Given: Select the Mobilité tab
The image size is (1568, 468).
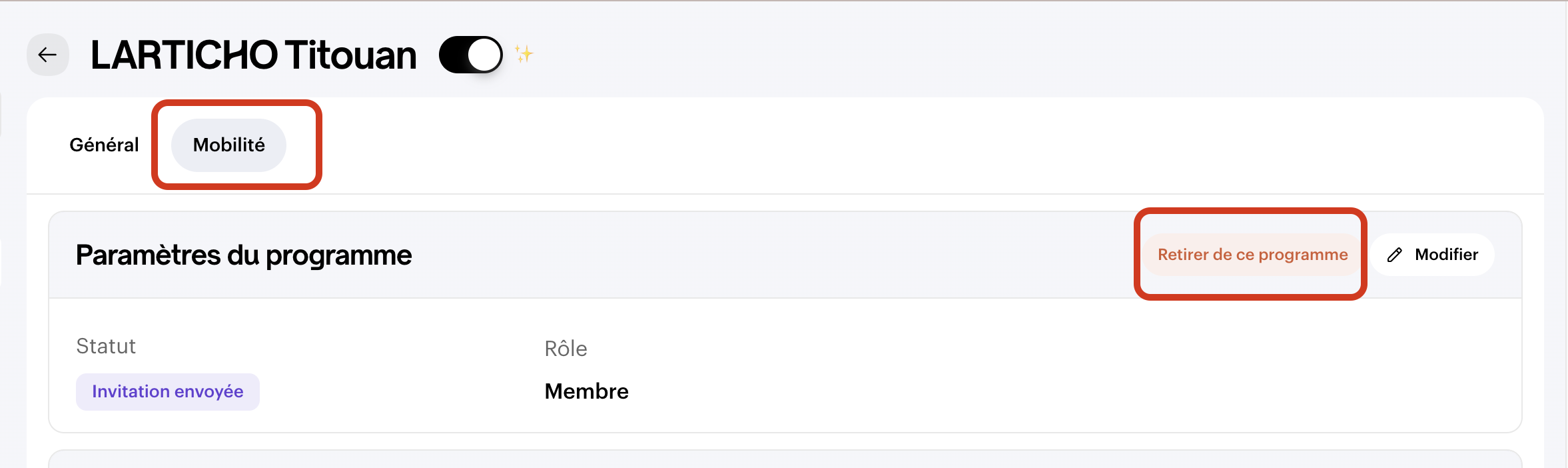Looking at the screenshot, I should [x=228, y=145].
